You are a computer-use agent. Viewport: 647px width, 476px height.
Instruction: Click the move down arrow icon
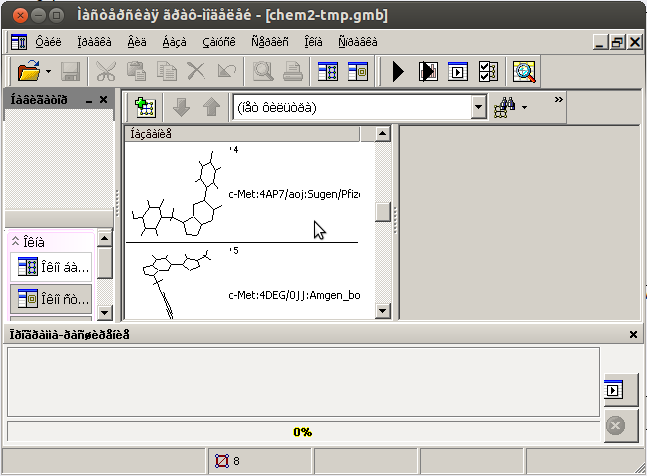click(x=182, y=107)
